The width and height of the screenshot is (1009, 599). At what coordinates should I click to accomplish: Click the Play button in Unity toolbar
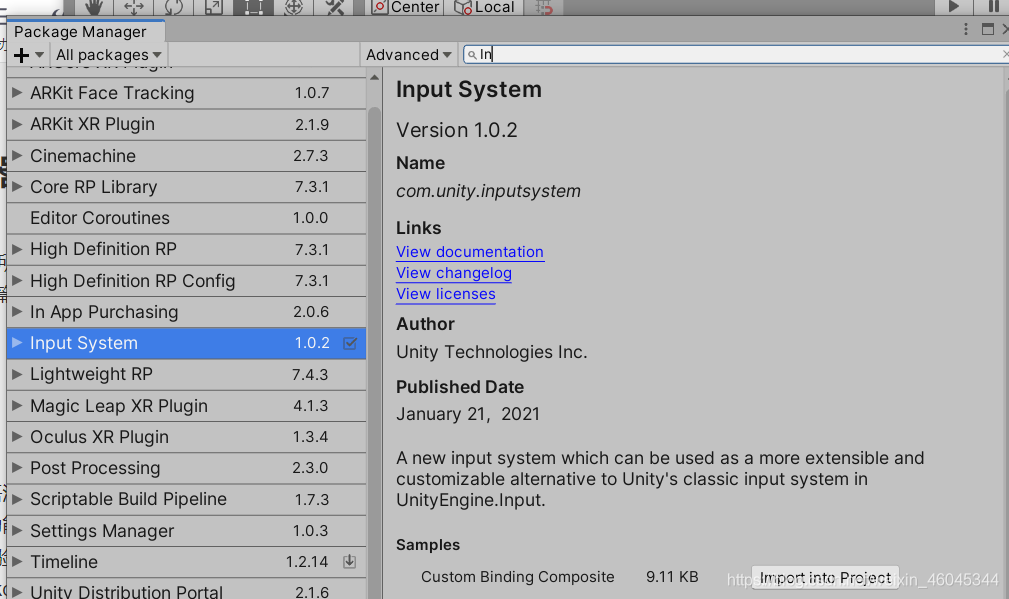tap(954, 7)
